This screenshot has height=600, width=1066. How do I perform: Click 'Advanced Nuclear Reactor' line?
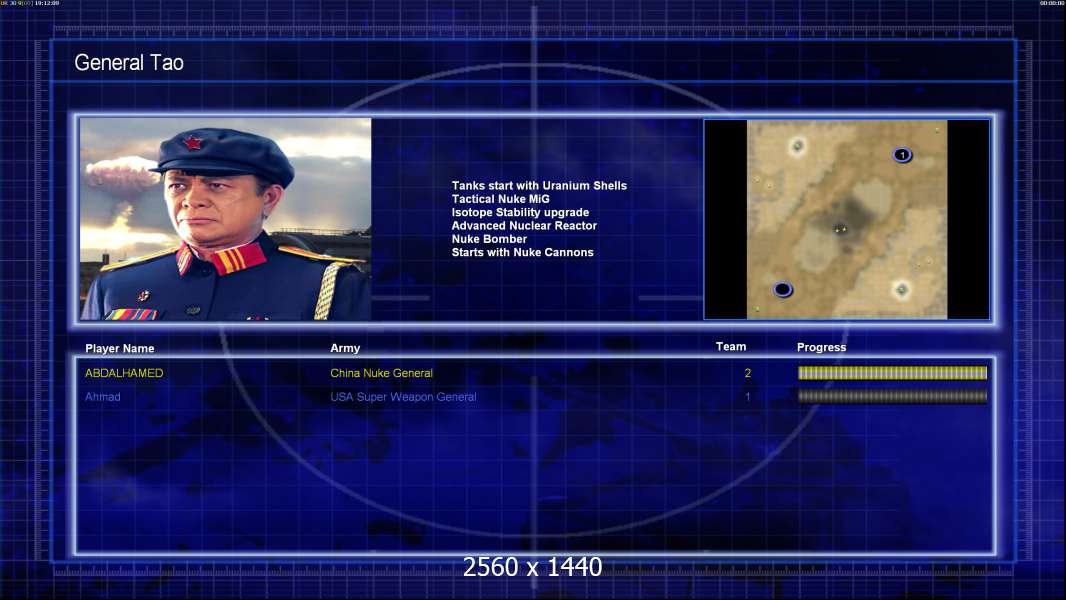pos(524,226)
